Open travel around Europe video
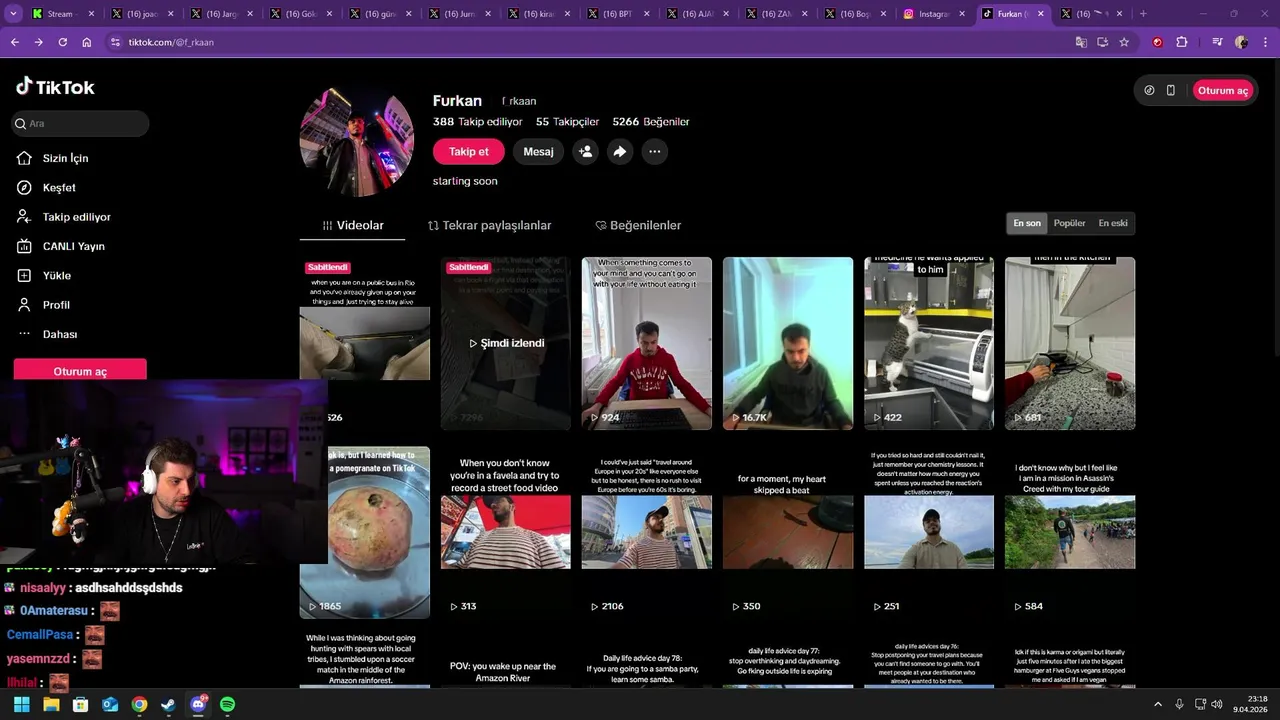This screenshot has width=1280, height=720. 647,532
